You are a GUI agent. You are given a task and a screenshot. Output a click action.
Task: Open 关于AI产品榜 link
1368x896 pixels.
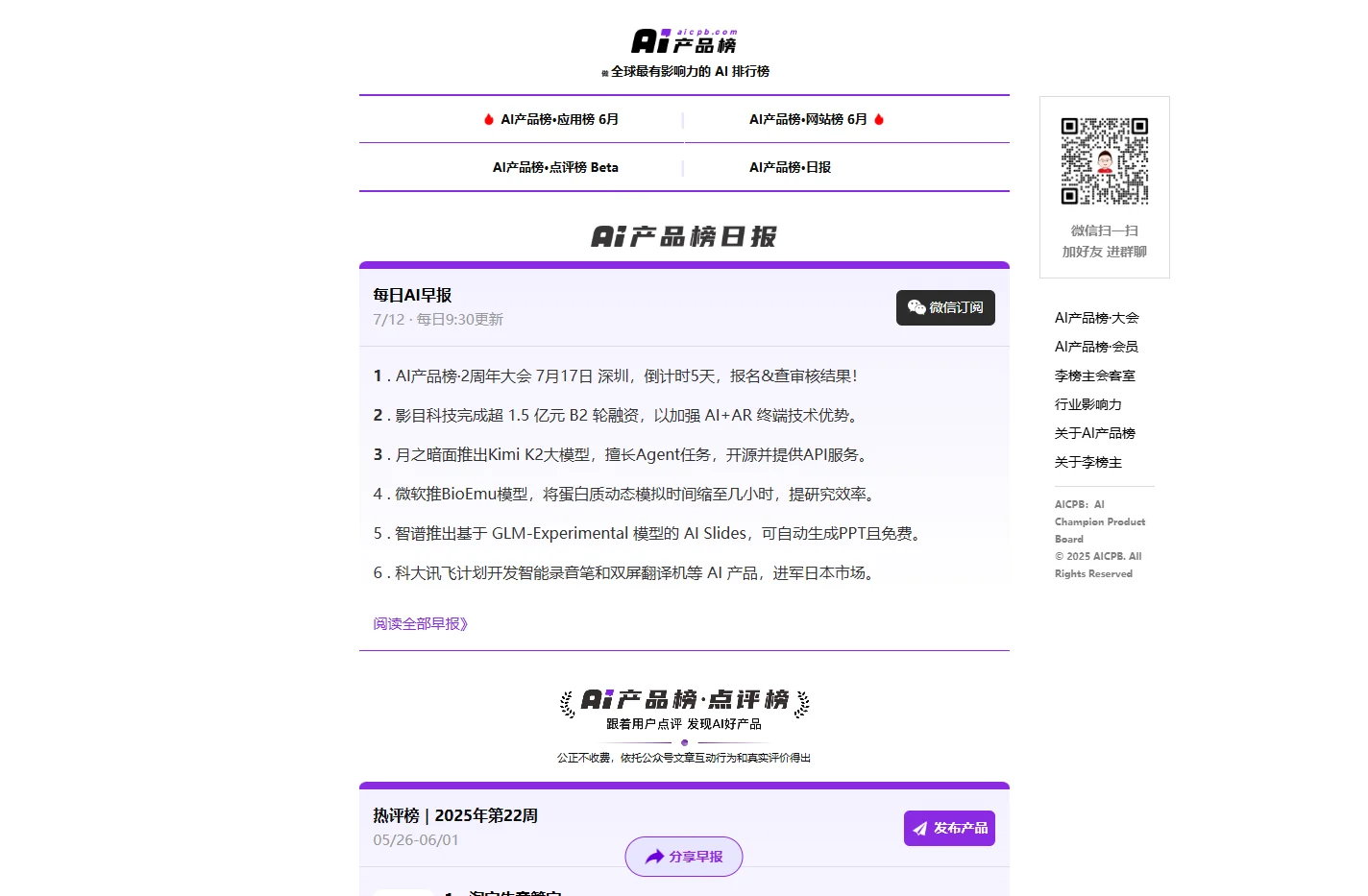1095,433
